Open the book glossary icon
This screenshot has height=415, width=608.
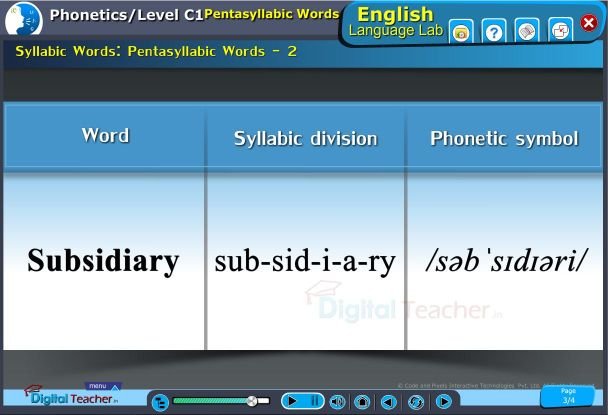click(x=527, y=31)
